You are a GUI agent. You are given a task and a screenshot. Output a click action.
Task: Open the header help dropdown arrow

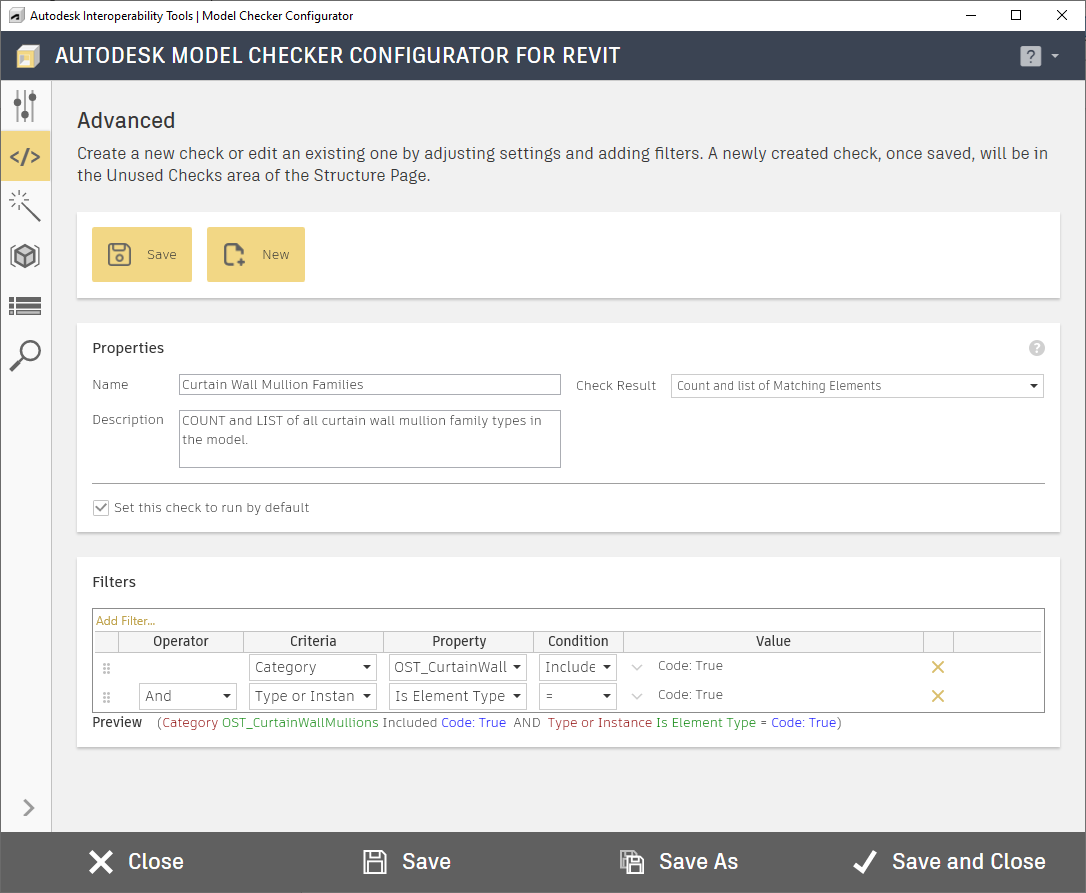tap(1055, 56)
